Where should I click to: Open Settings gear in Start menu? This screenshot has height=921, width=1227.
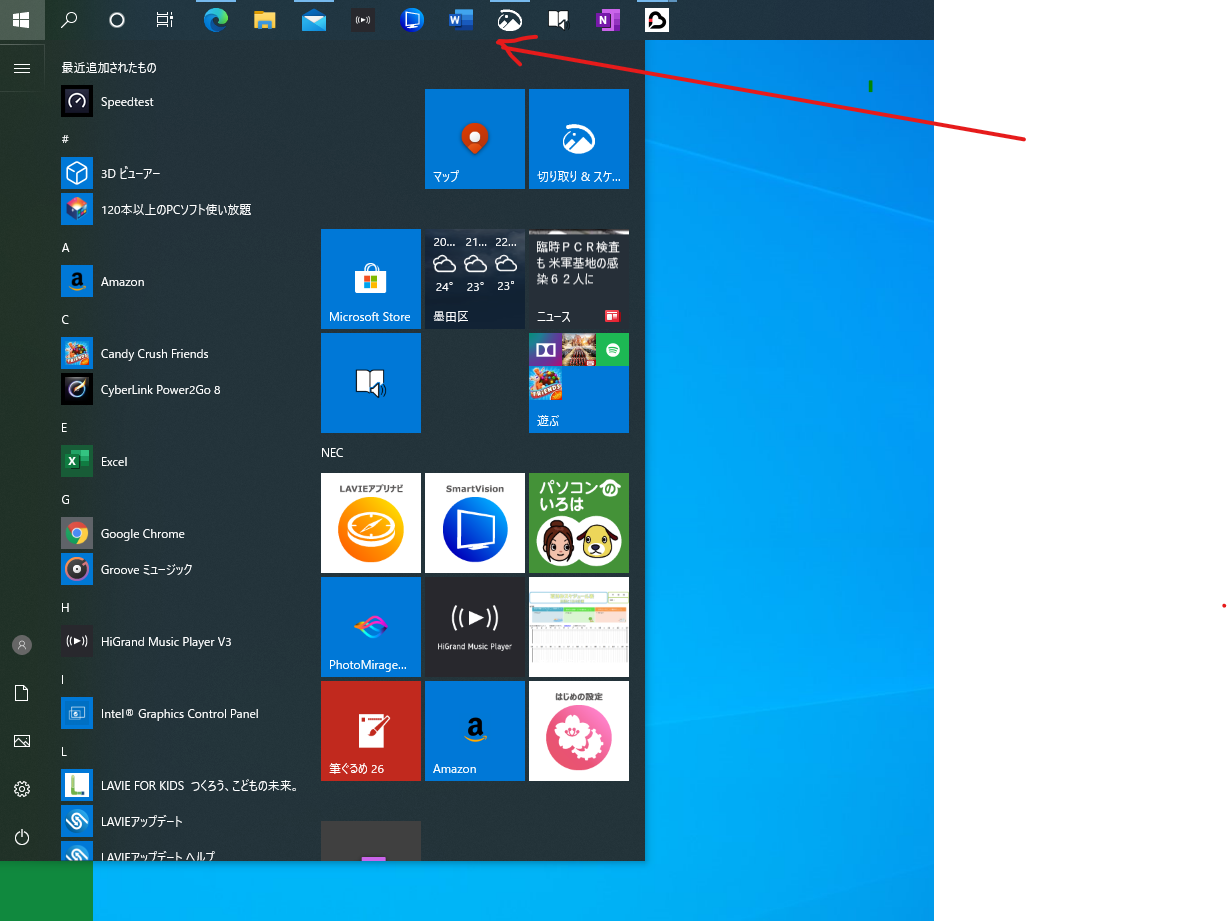(22, 789)
